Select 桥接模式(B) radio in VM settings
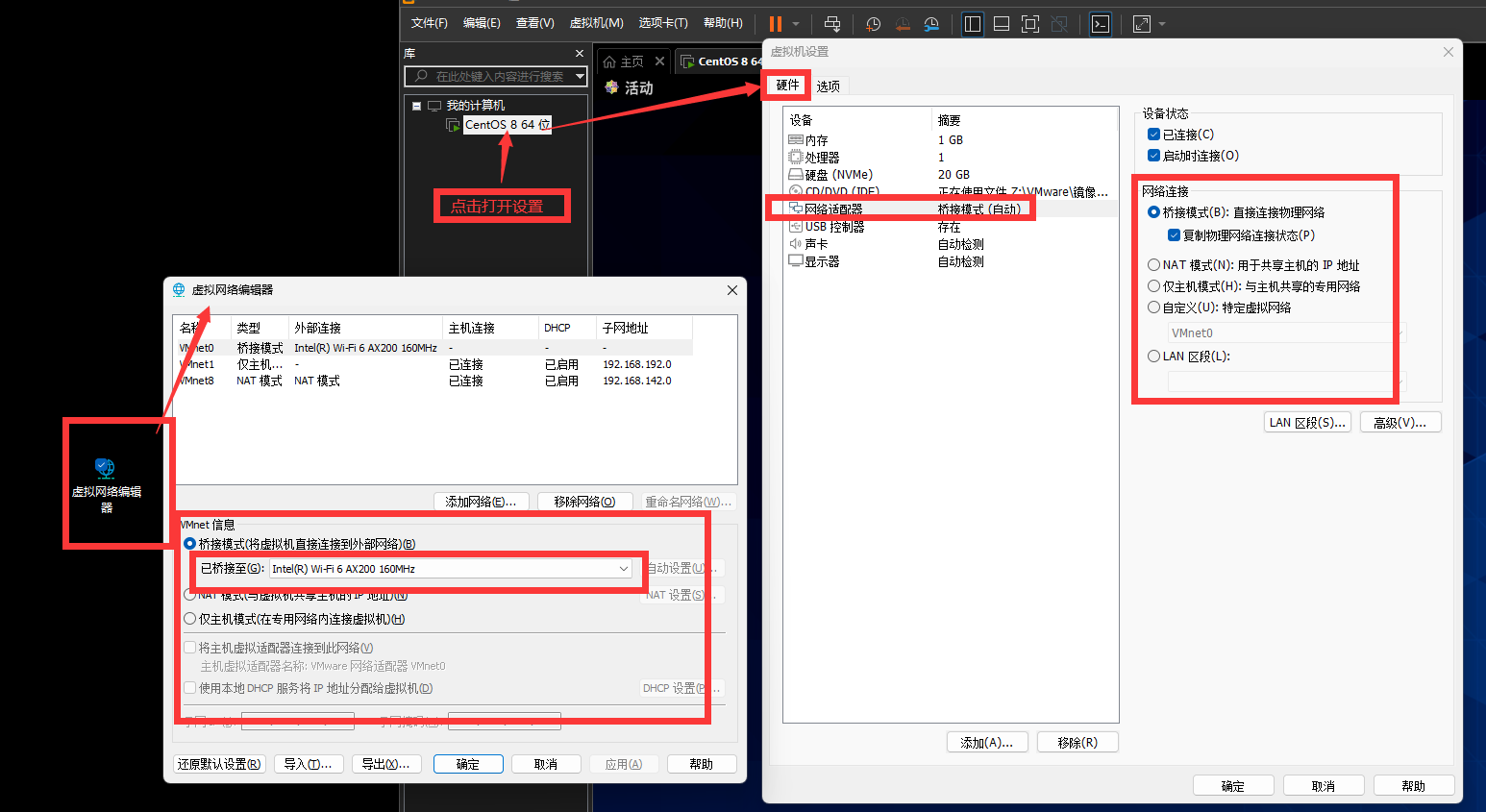This screenshot has width=1486, height=812. pyautogui.click(x=1153, y=212)
